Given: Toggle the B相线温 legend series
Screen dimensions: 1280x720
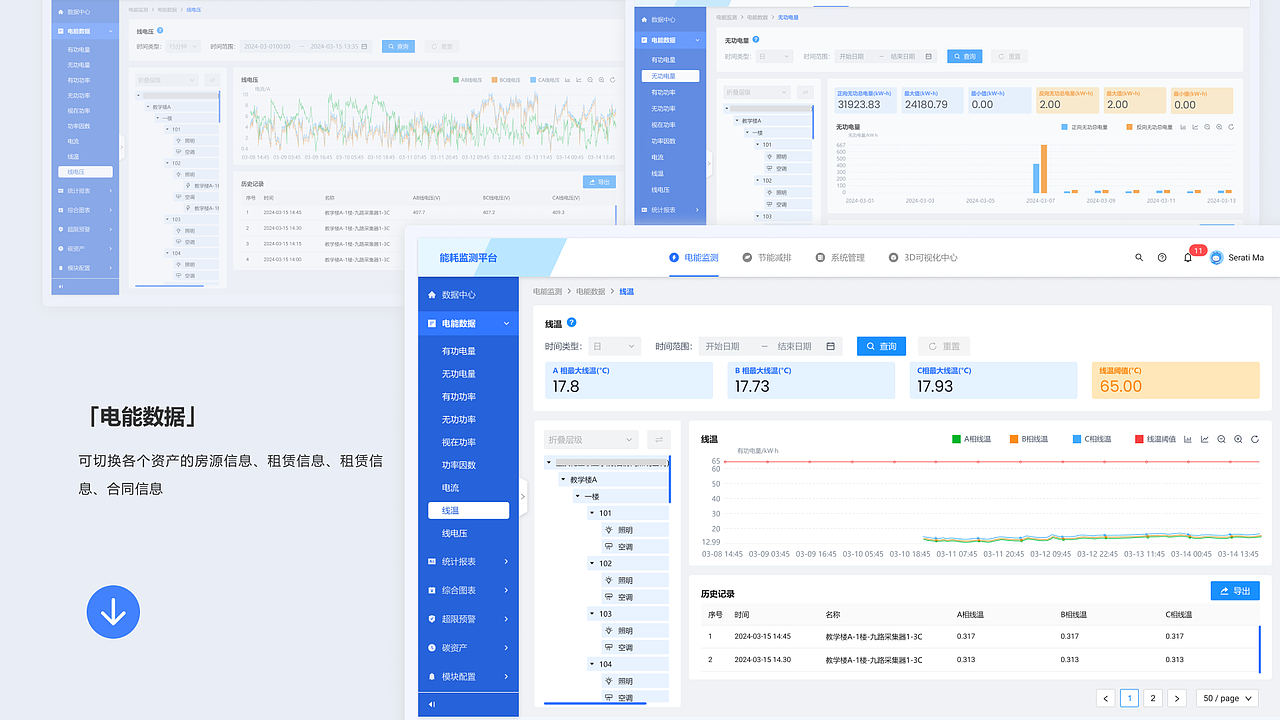Looking at the screenshot, I should point(1028,439).
